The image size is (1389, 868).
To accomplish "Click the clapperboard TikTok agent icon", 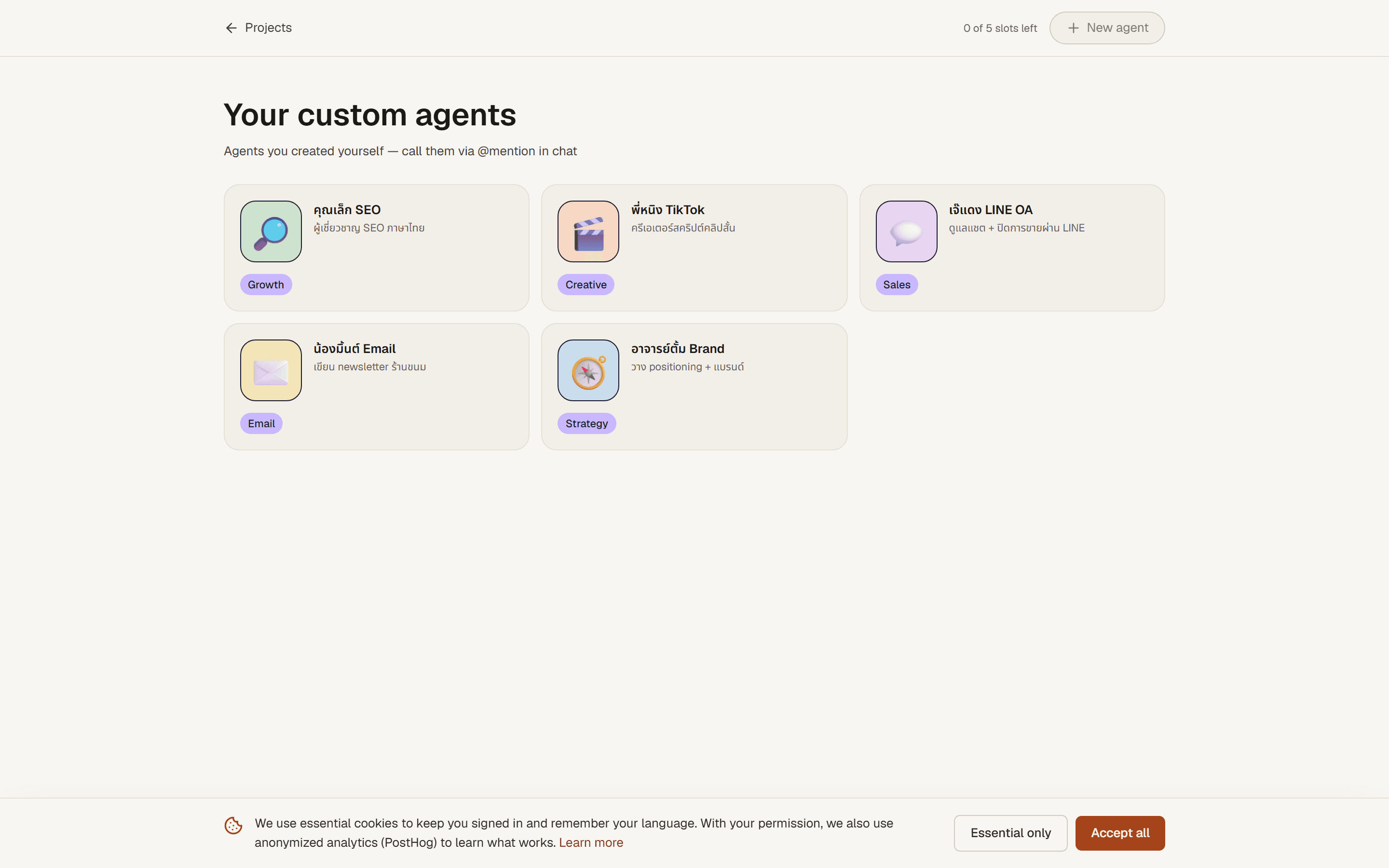I will (588, 231).
